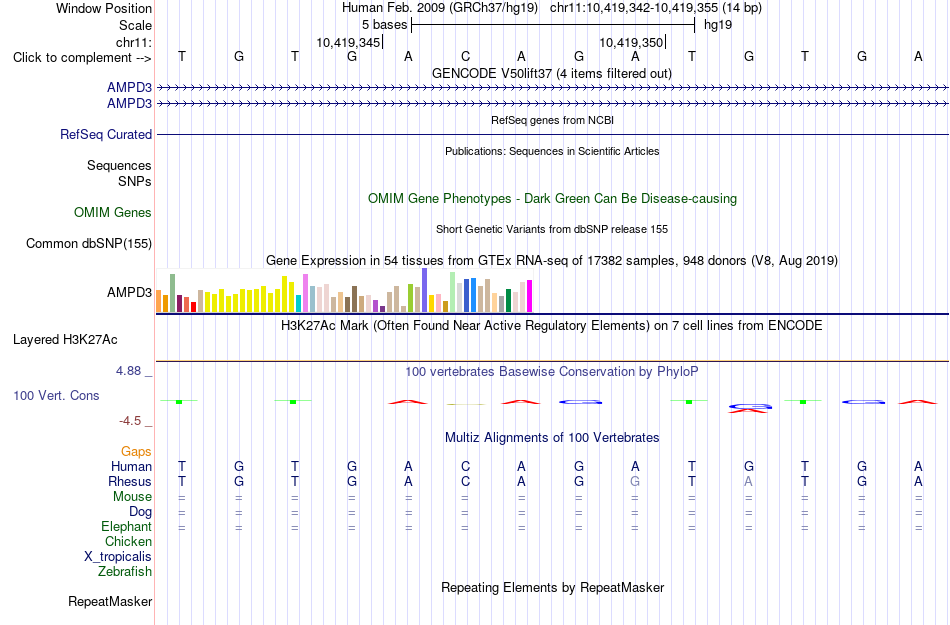Click blue G with inverted red A logo
This screenshot has height=625, width=950.
(x=749, y=408)
